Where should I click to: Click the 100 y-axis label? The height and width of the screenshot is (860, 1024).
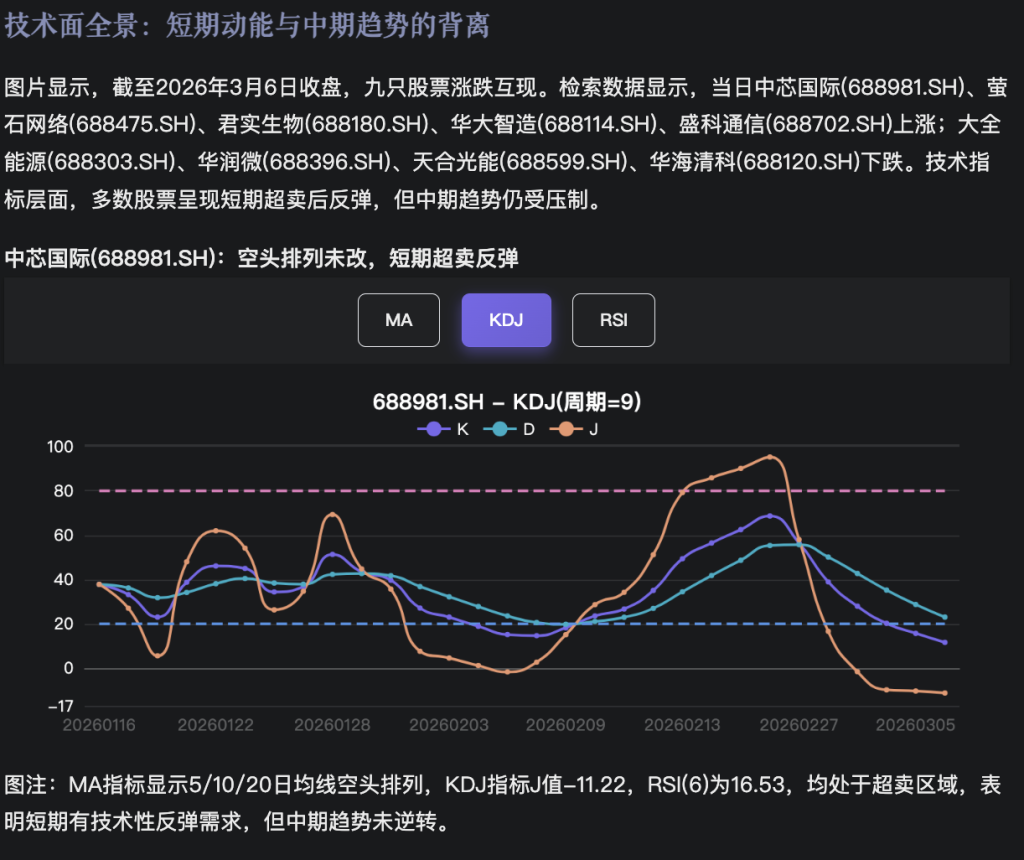click(x=61, y=446)
